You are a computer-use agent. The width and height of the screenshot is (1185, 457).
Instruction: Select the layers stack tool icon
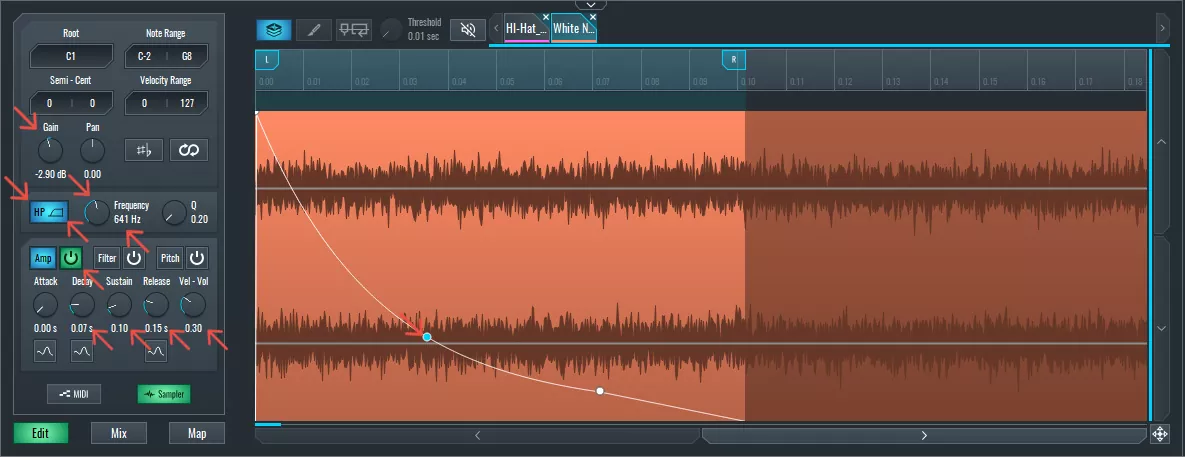(x=274, y=29)
